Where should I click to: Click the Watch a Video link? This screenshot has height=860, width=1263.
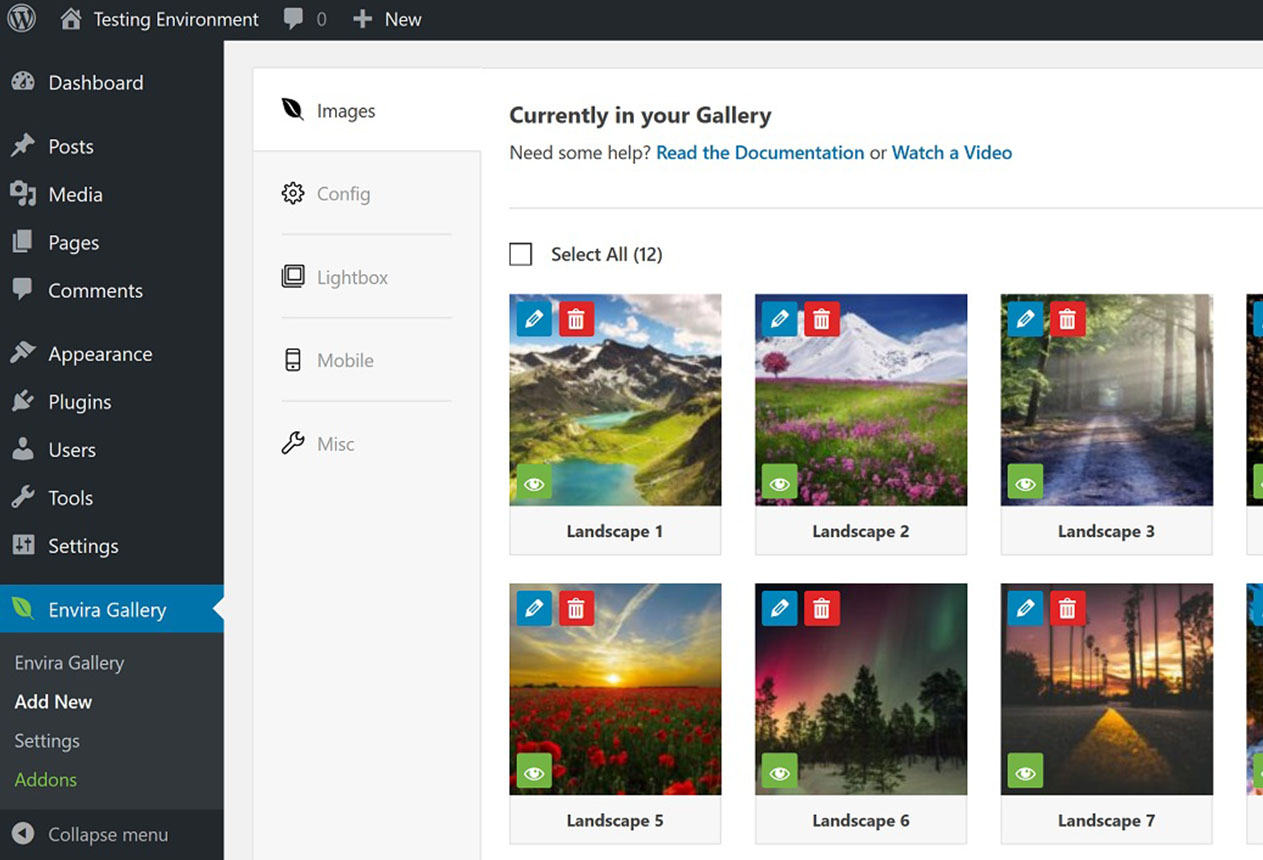(951, 153)
